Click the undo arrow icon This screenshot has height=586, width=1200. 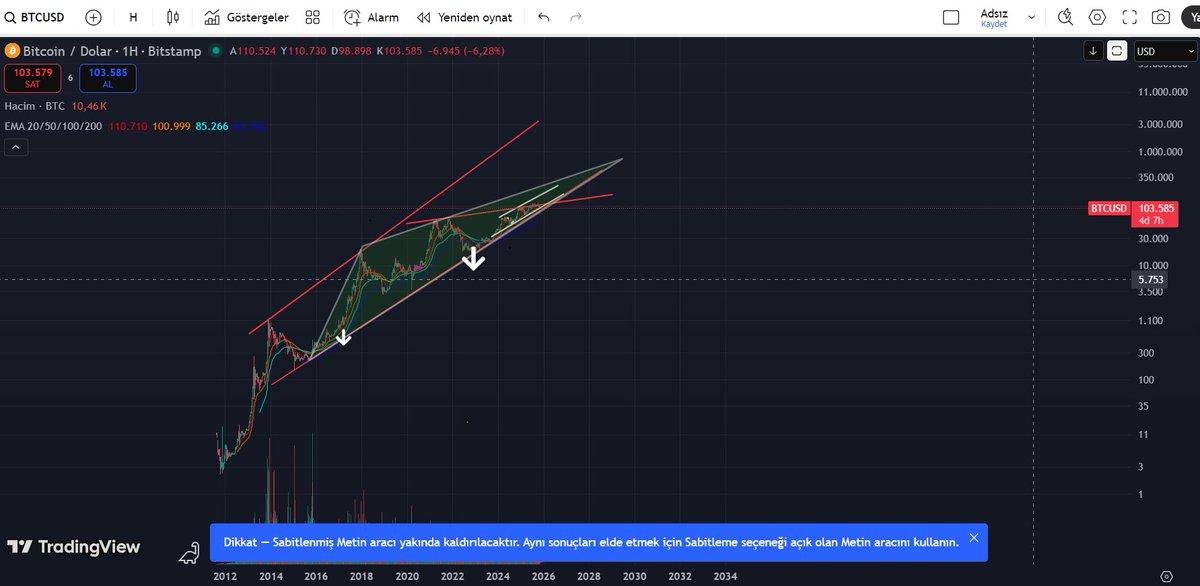[x=542, y=17]
